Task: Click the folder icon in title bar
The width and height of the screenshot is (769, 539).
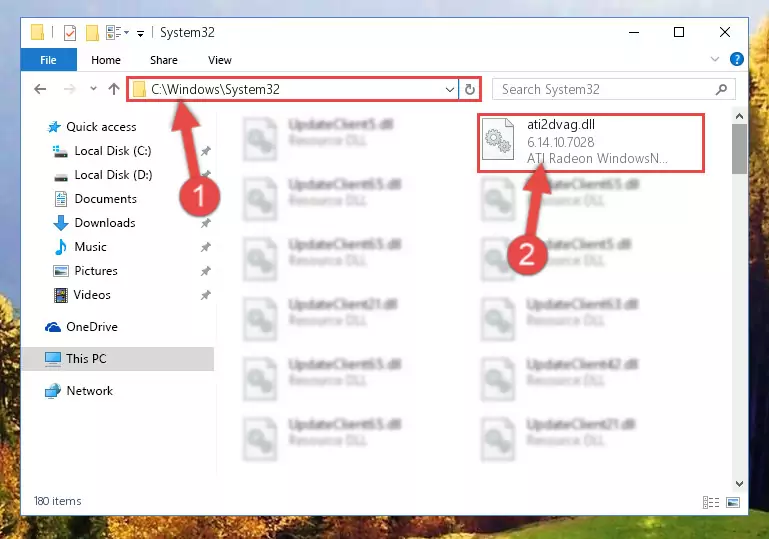Action: (x=37, y=32)
